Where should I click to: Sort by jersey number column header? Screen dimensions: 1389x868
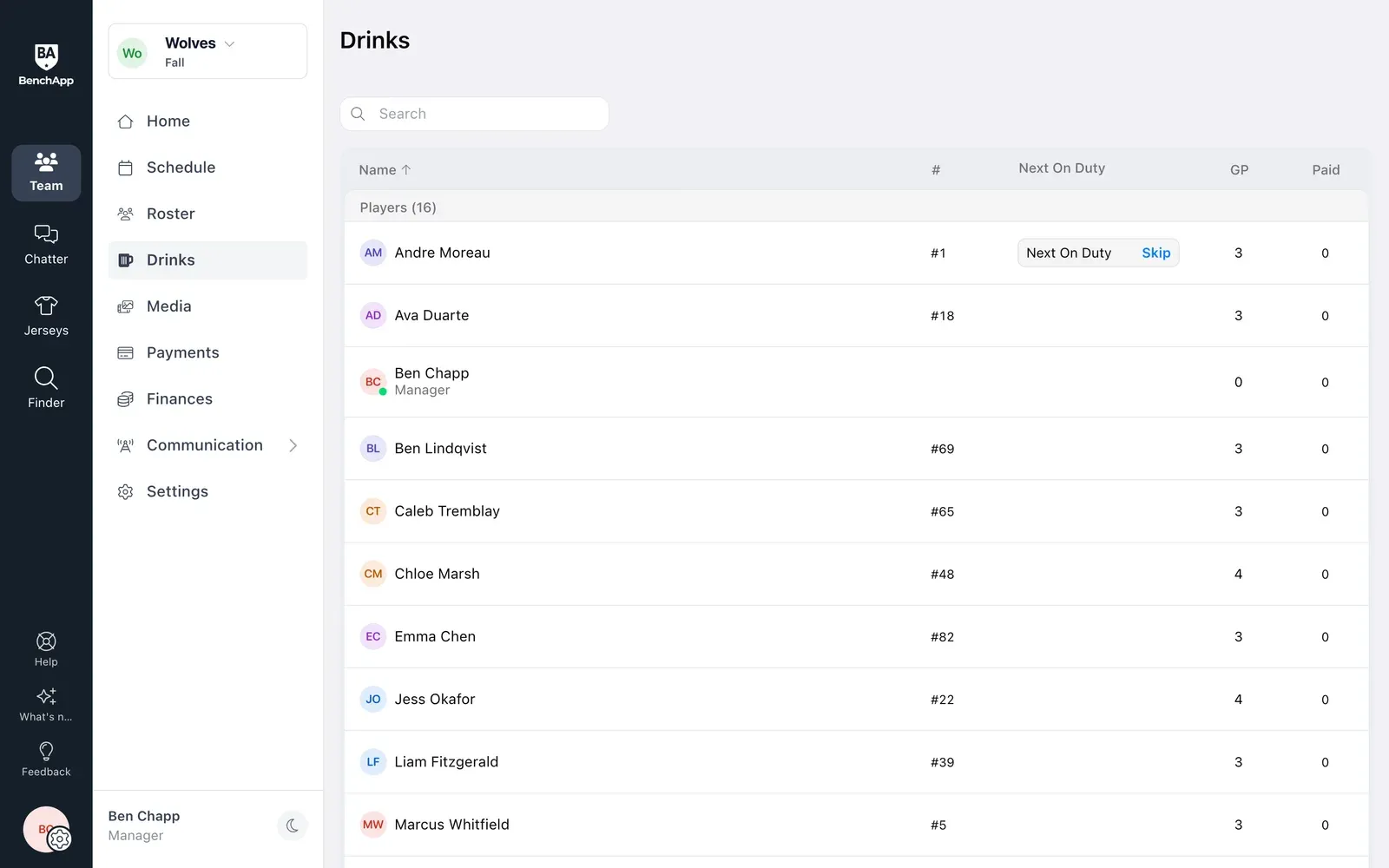936,170
